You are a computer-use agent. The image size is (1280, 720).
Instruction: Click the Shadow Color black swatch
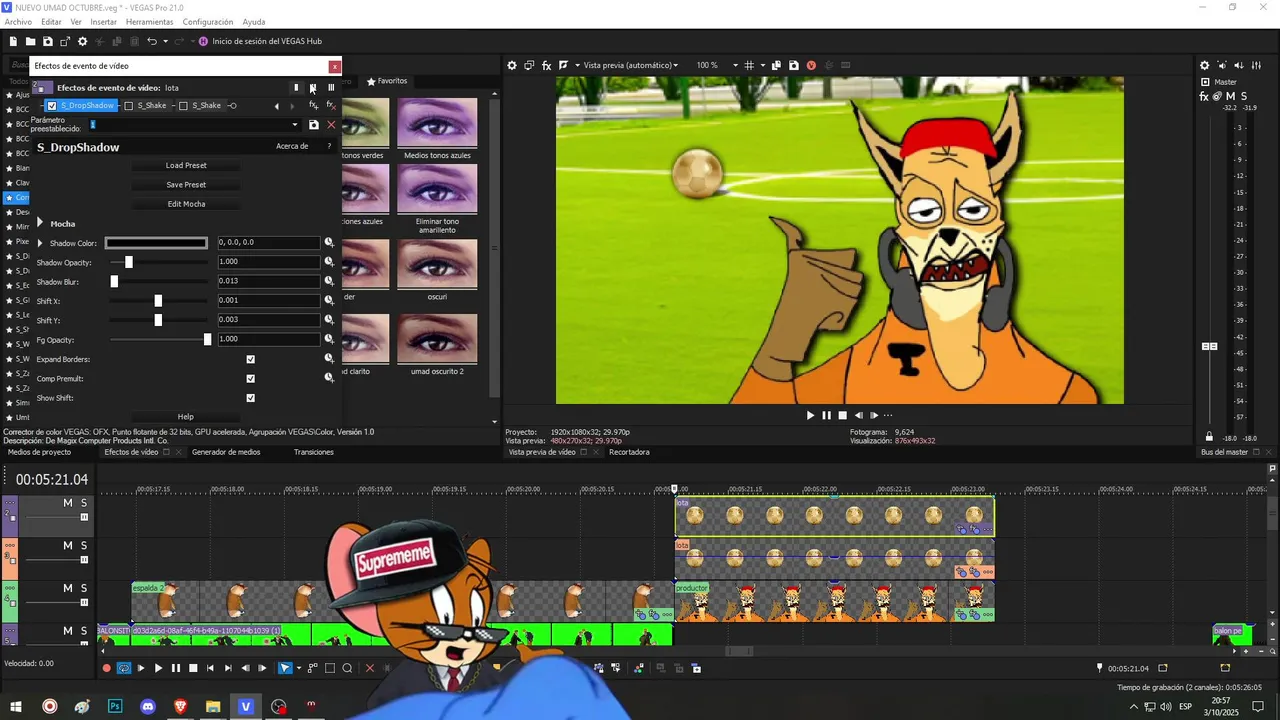pyautogui.click(x=156, y=243)
